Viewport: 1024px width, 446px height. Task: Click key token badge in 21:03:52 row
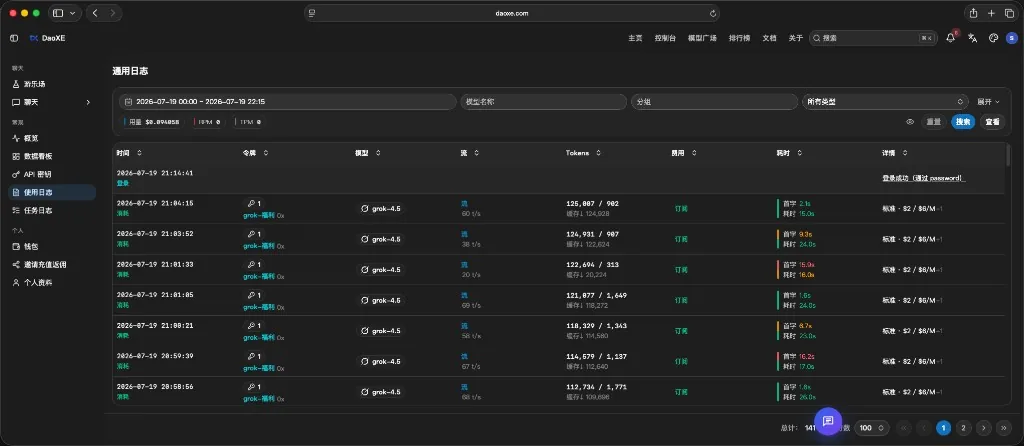[x=253, y=234]
